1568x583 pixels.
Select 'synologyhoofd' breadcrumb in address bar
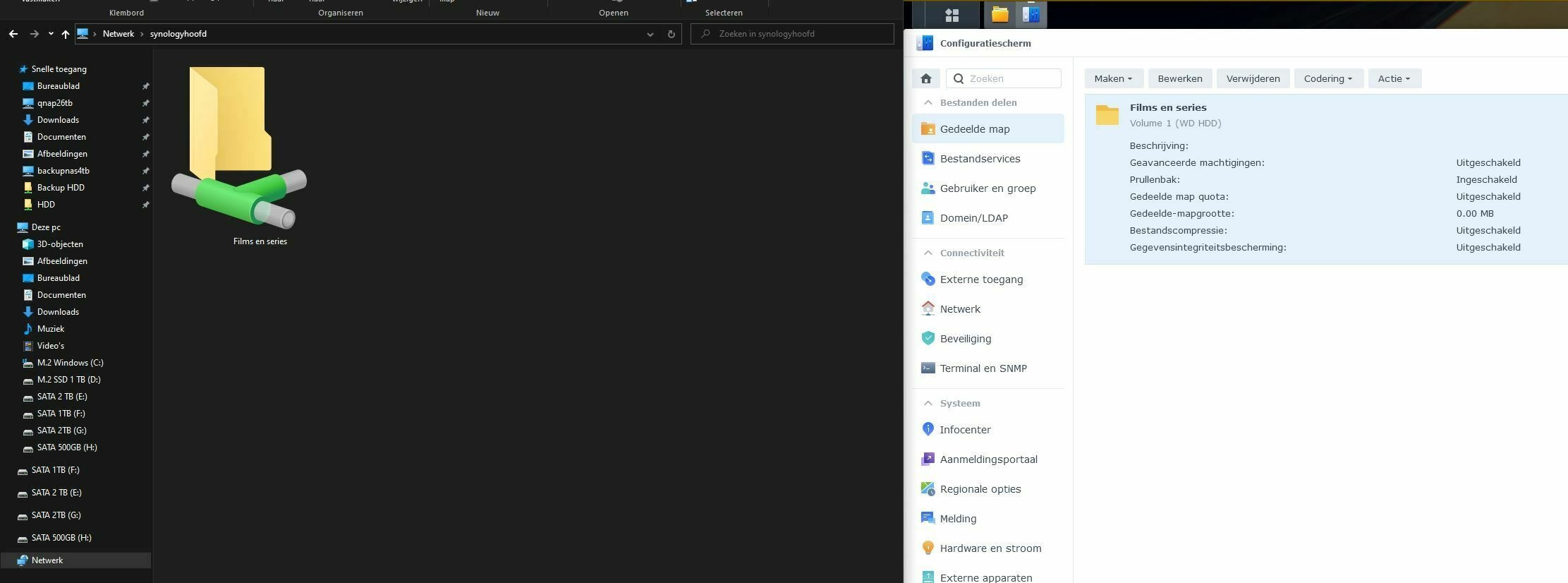click(x=178, y=34)
